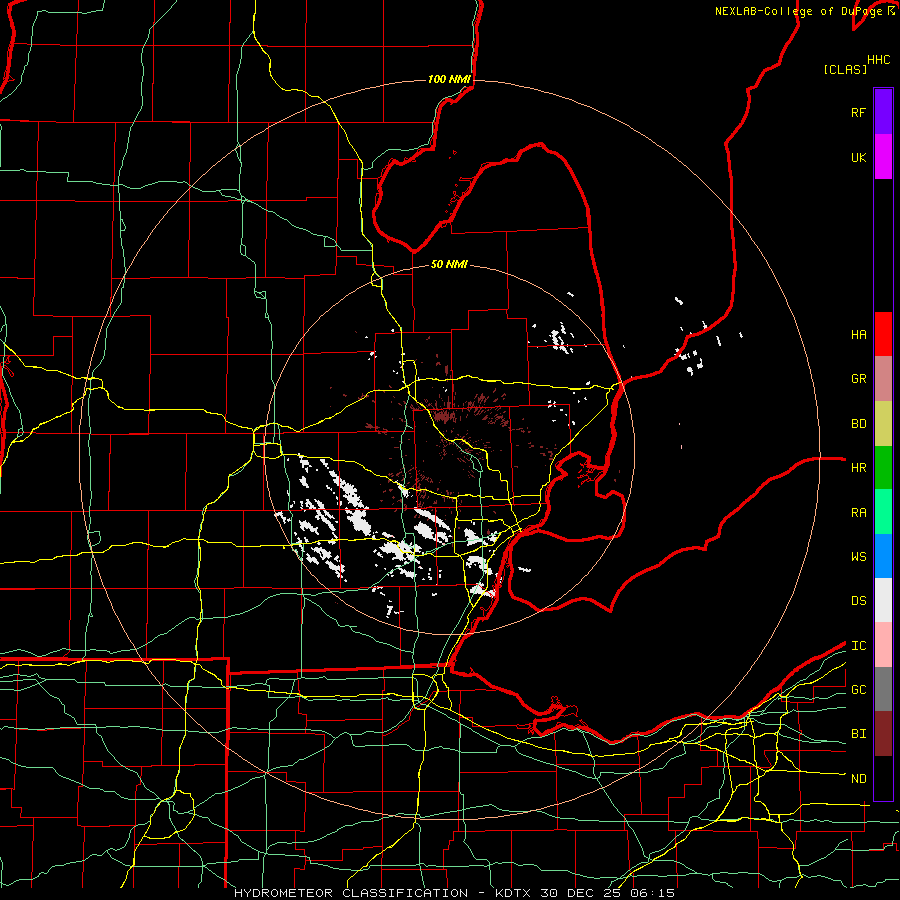Click the WS blue legend swatch
900x900 pixels.
[883, 556]
